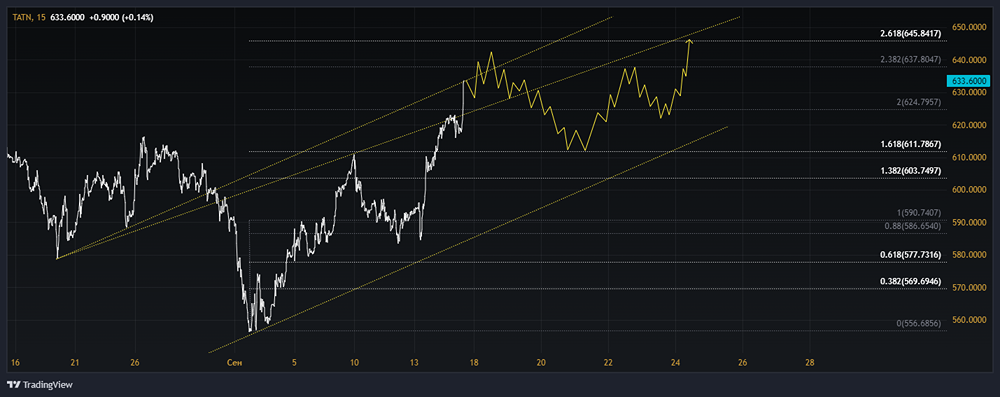Click 600.0000 on the price axis
Screen dimensions: 1000x397
pyautogui.click(x=969, y=190)
